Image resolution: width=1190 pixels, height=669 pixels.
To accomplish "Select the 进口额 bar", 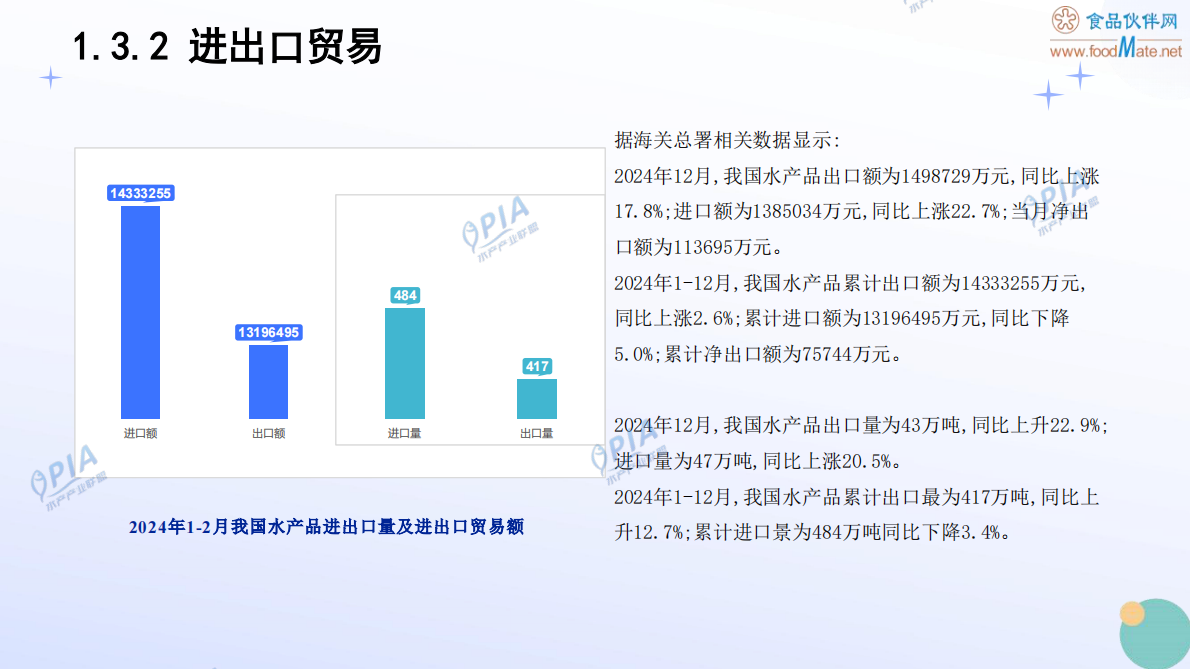I will pos(142,310).
